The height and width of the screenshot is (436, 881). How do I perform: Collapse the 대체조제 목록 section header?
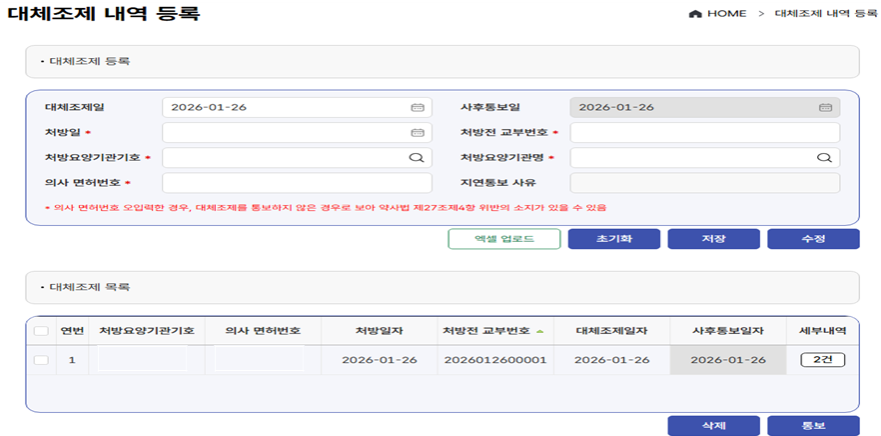tap(441, 287)
